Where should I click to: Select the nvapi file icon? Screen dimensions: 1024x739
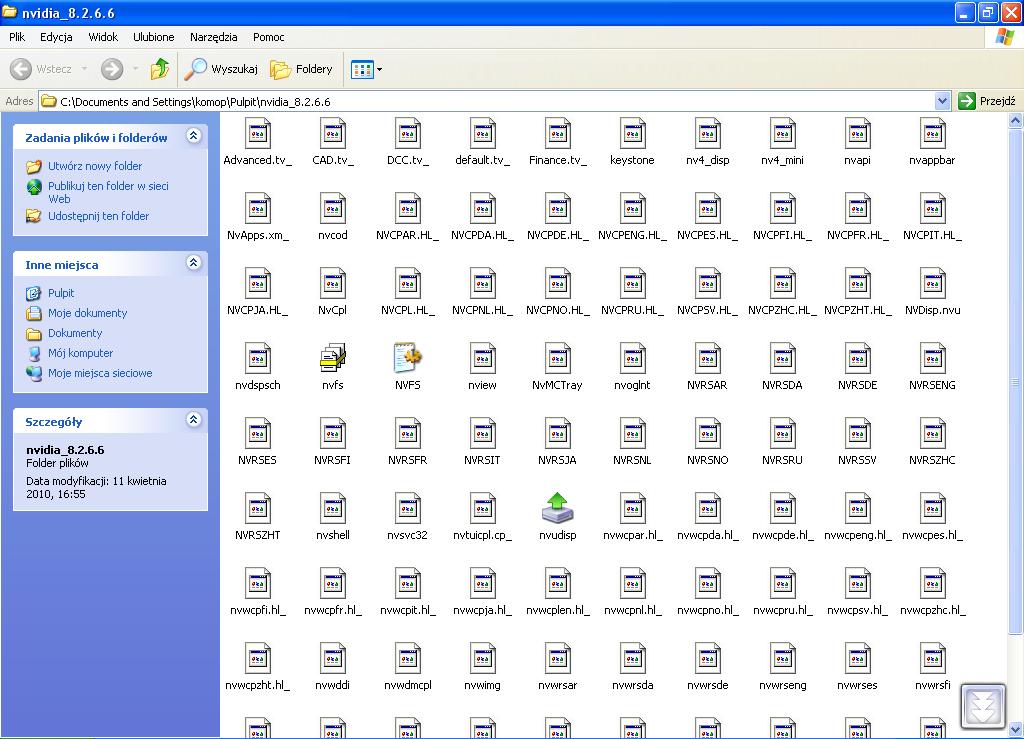(857, 134)
